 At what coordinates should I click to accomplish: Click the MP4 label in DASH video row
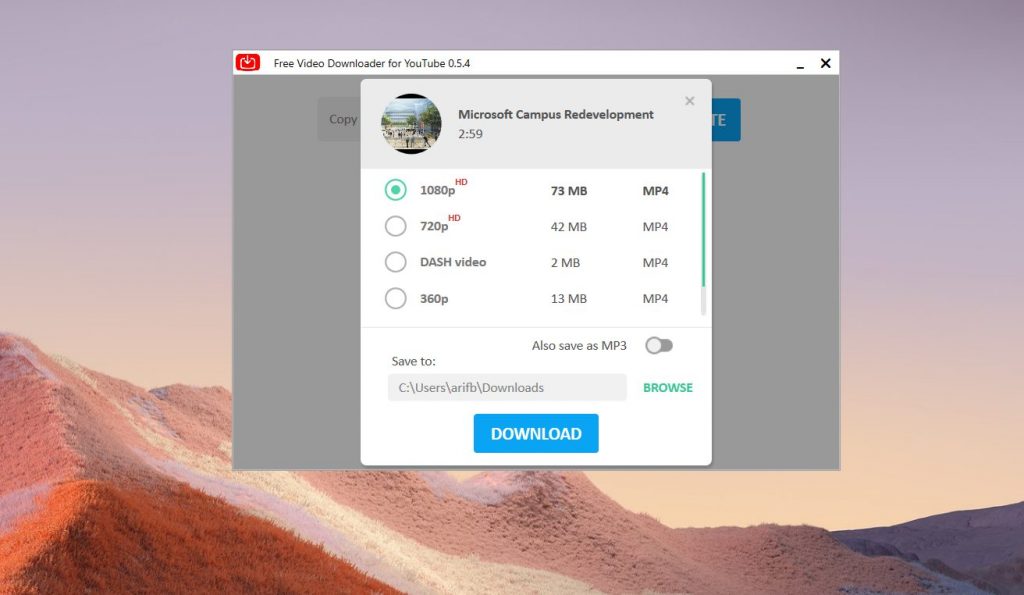pos(655,263)
